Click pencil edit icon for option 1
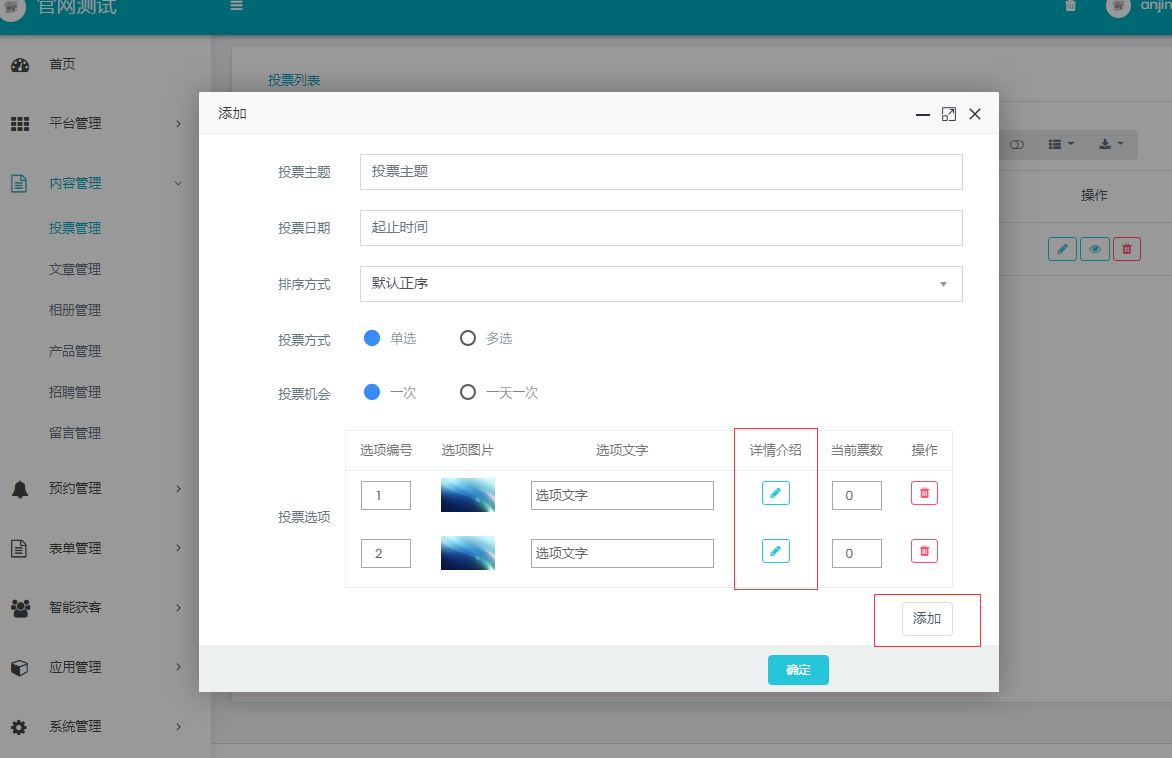Image resolution: width=1172 pixels, height=758 pixels. 775,493
